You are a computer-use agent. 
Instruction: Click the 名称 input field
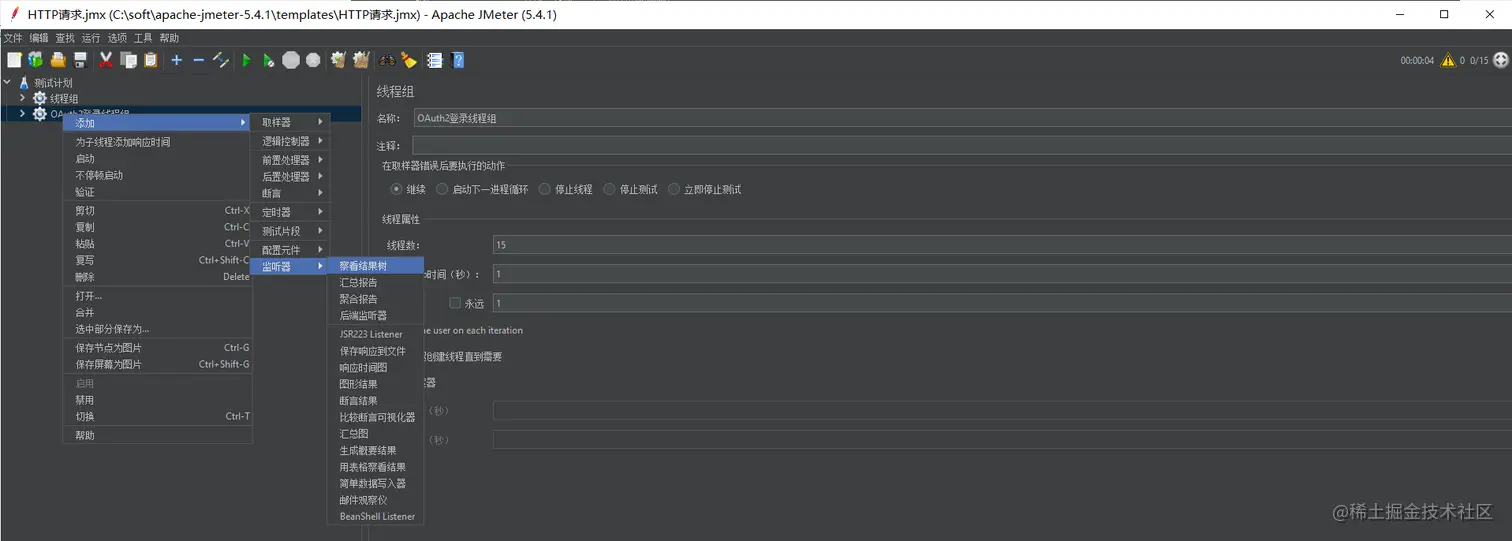click(963, 118)
